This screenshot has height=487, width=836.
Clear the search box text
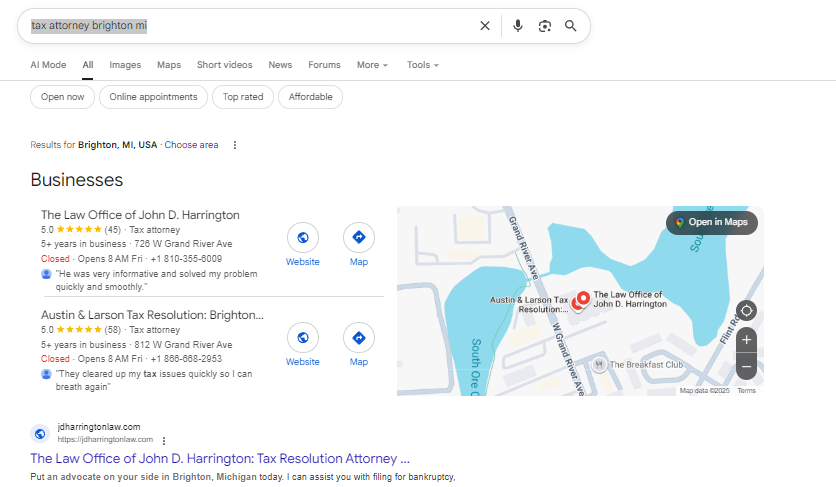pyautogui.click(x=485, y=26)
